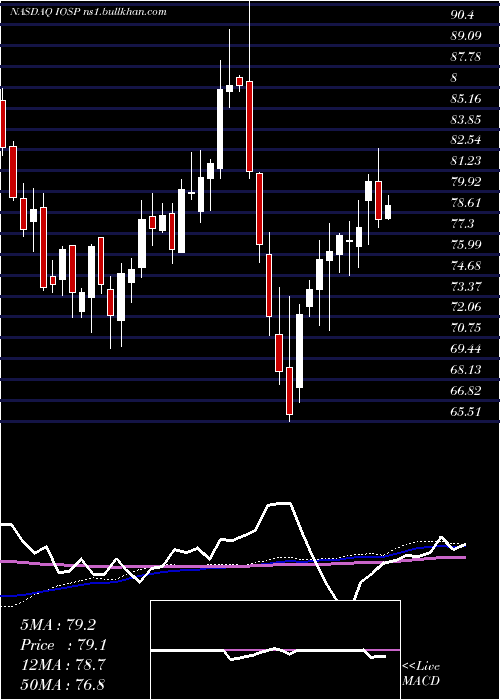Select the 79.92 price axis label
The height and width of the screenshot is (700, 500).
tap(466, 182)
